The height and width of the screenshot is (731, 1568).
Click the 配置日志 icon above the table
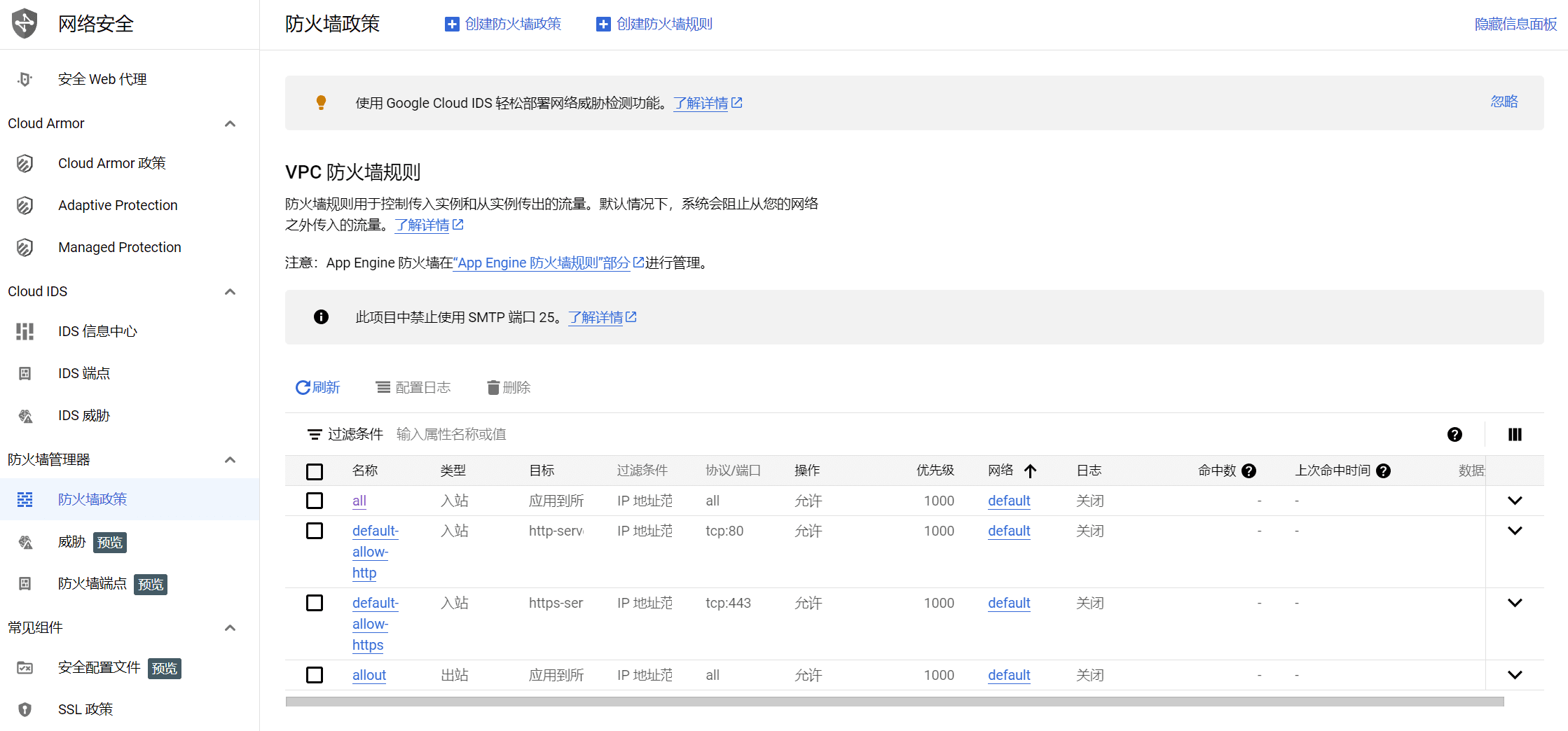coord(383,387)
